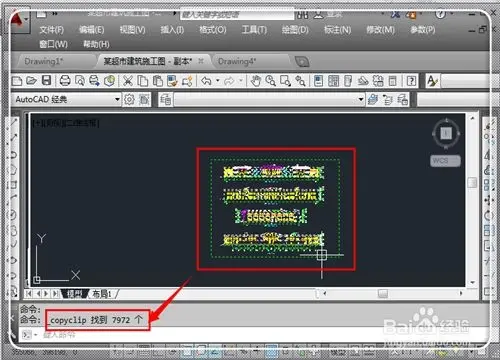Image resolution: width=500 pixels, height=360 pixels.
Task: Click the New drawing icon
Action: [x=17, y=81]
